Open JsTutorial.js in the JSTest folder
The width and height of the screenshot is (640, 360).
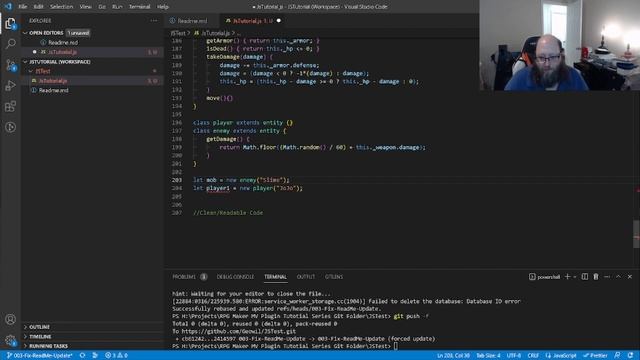coord(93,81)
